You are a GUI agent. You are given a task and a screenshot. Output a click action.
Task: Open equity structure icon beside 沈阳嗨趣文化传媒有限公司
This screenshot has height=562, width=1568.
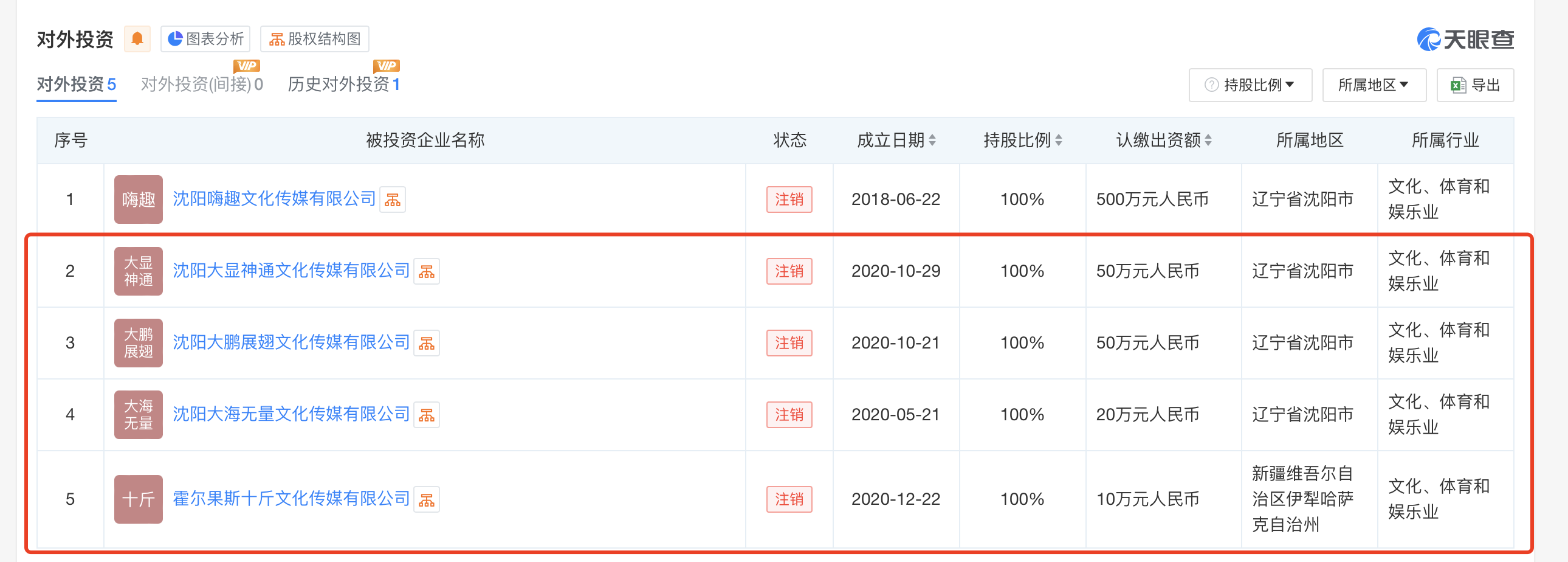(393, 199)
